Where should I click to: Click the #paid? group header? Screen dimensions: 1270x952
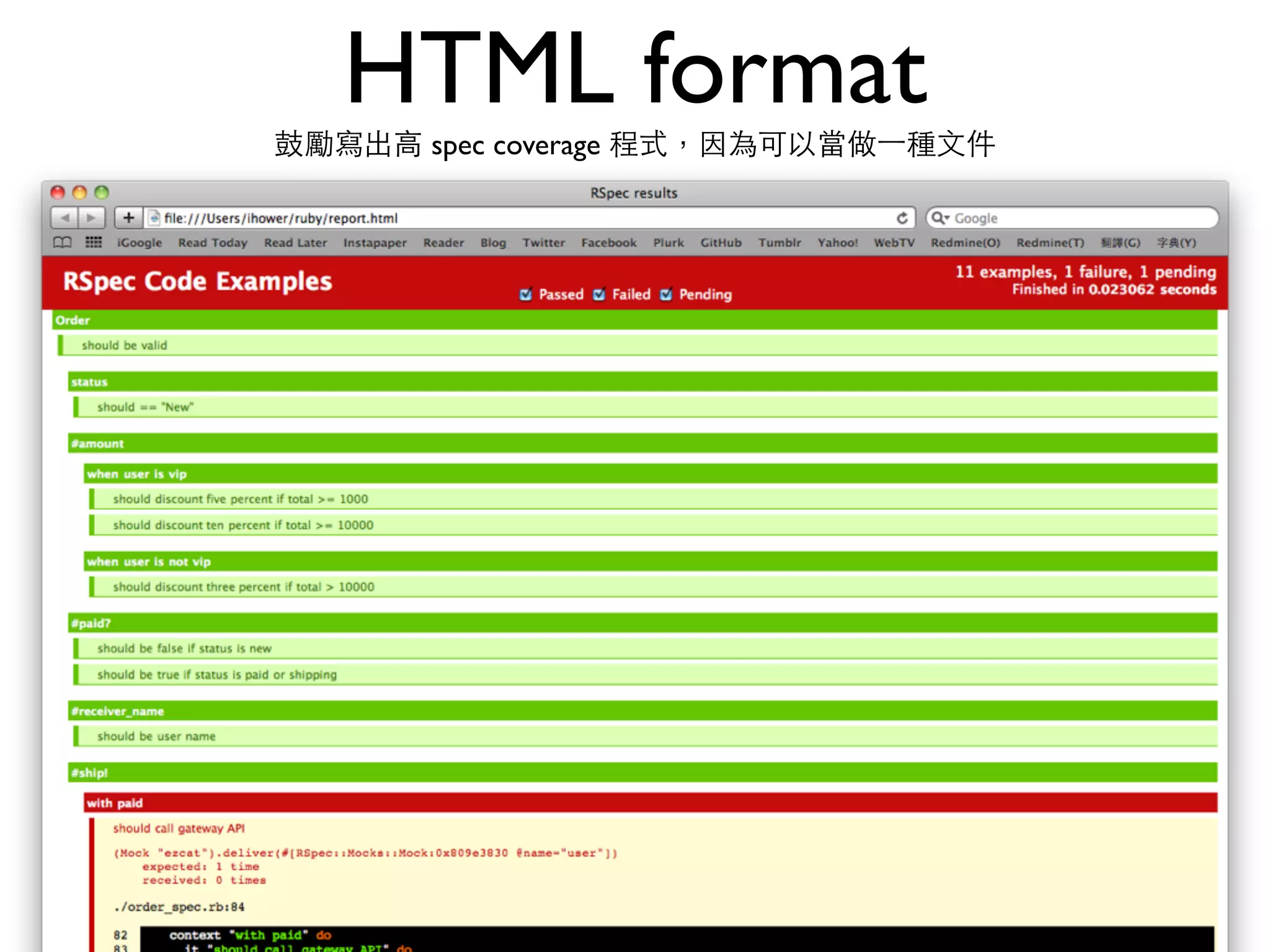(x=642, y=623)
